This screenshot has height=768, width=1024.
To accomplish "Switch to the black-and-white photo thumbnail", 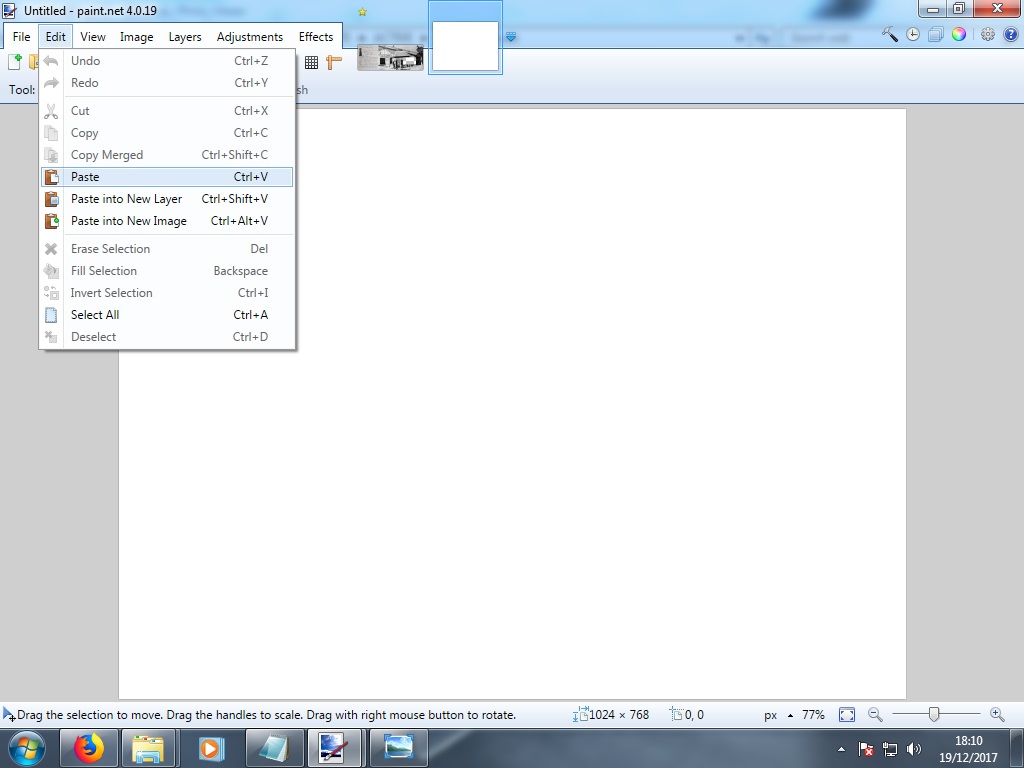I will (390, 57).
